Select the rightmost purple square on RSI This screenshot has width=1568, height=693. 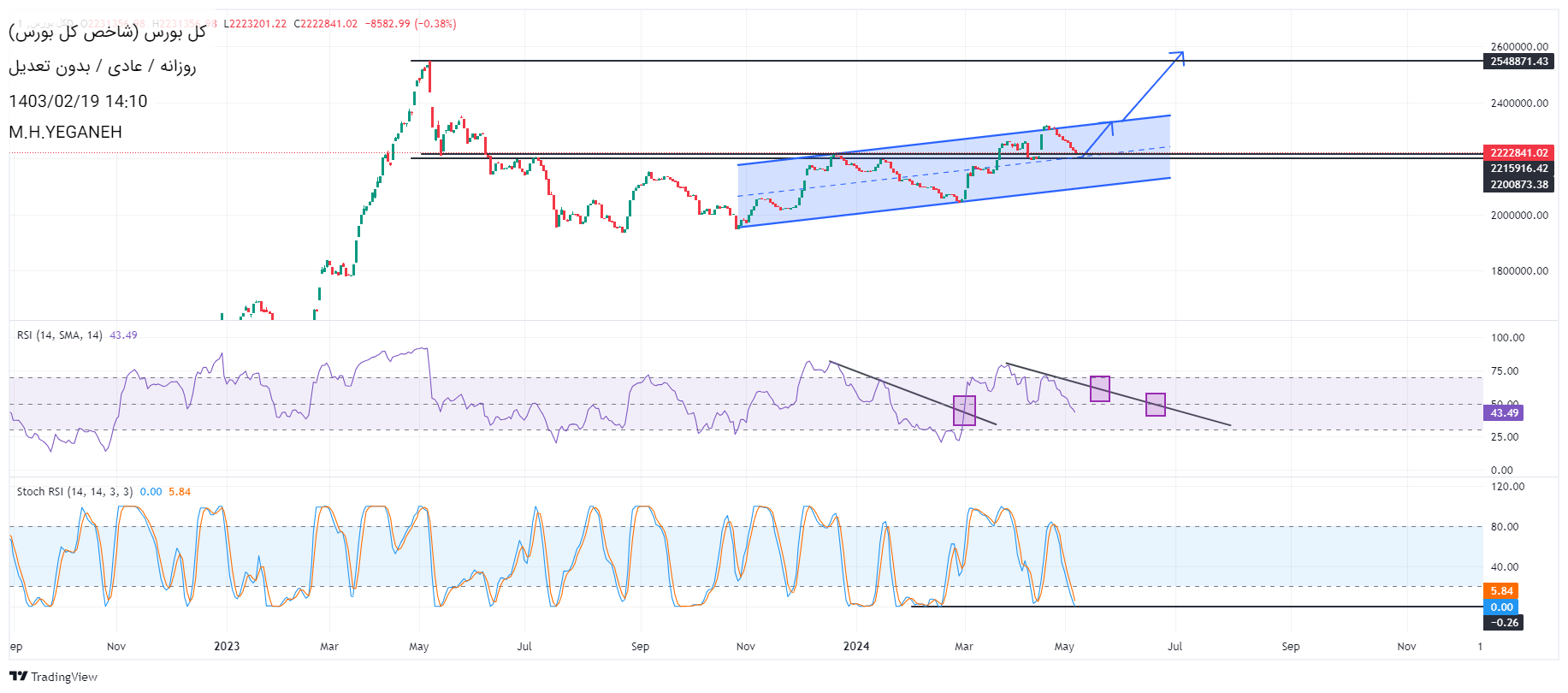1155,405
